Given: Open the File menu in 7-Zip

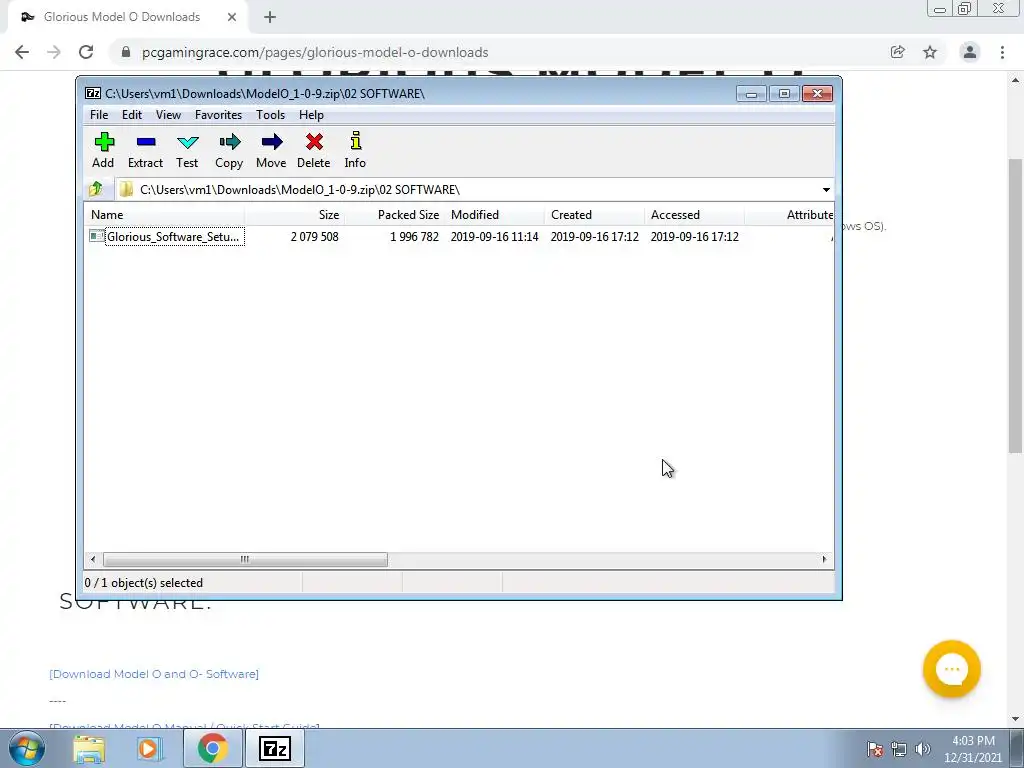Looking at the screenshot, I should tap(99, 115).
